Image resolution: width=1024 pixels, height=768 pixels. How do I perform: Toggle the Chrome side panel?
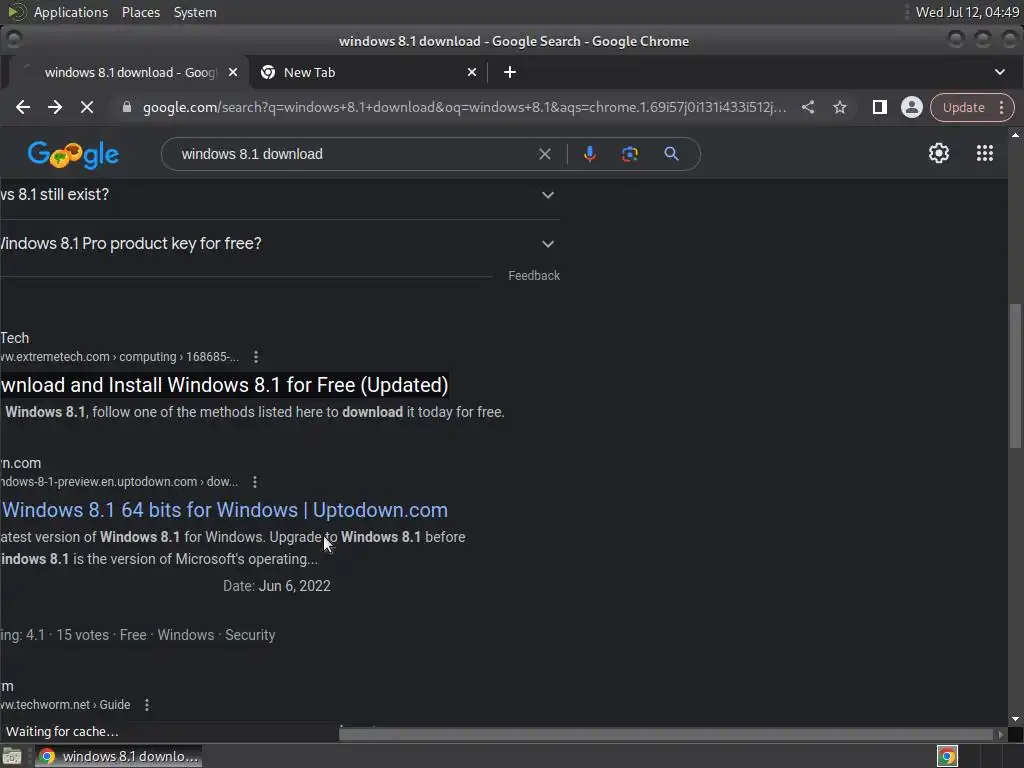pyautogui.click(x=880, y=107)
